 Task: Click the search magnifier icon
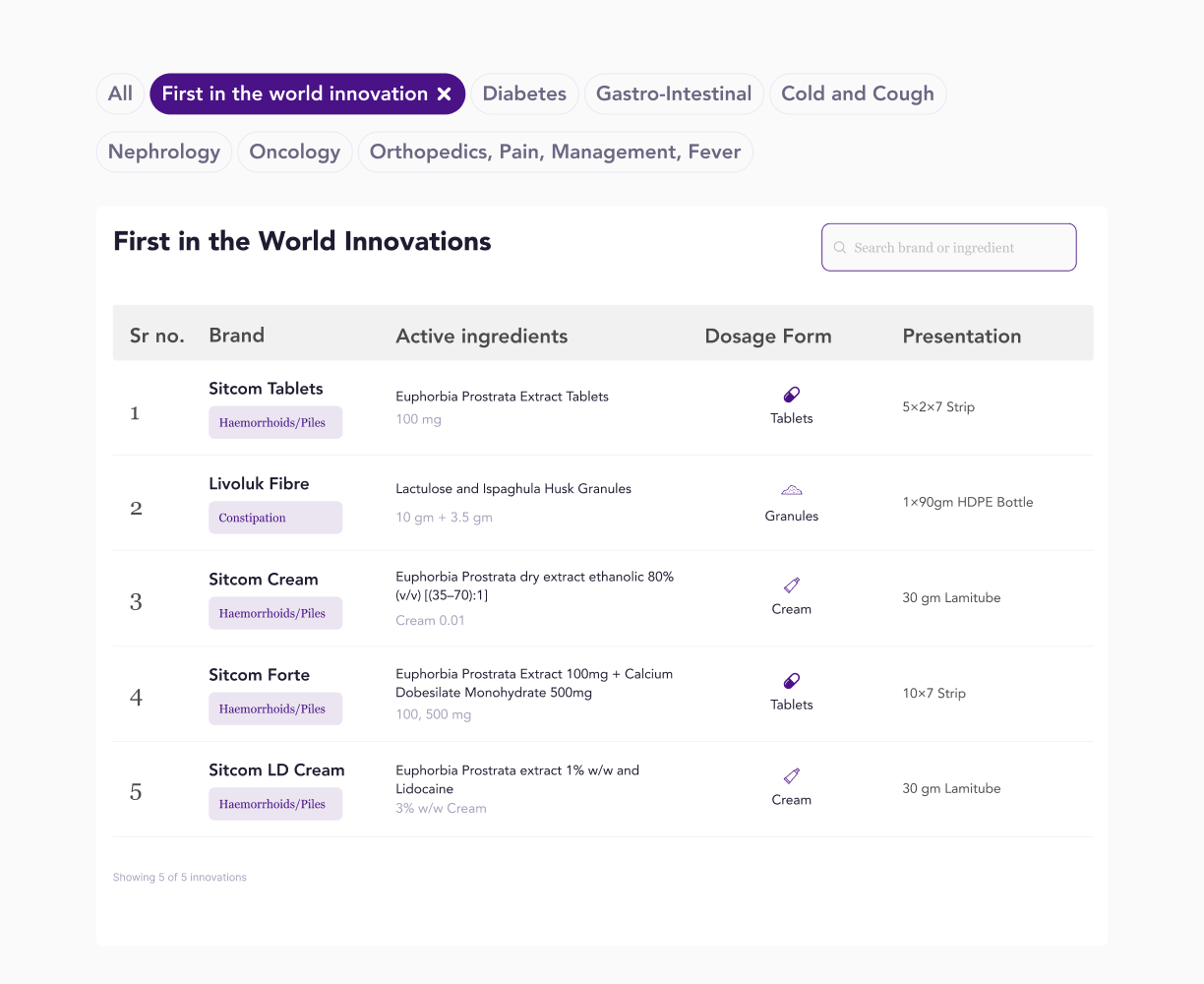point(840,248)
